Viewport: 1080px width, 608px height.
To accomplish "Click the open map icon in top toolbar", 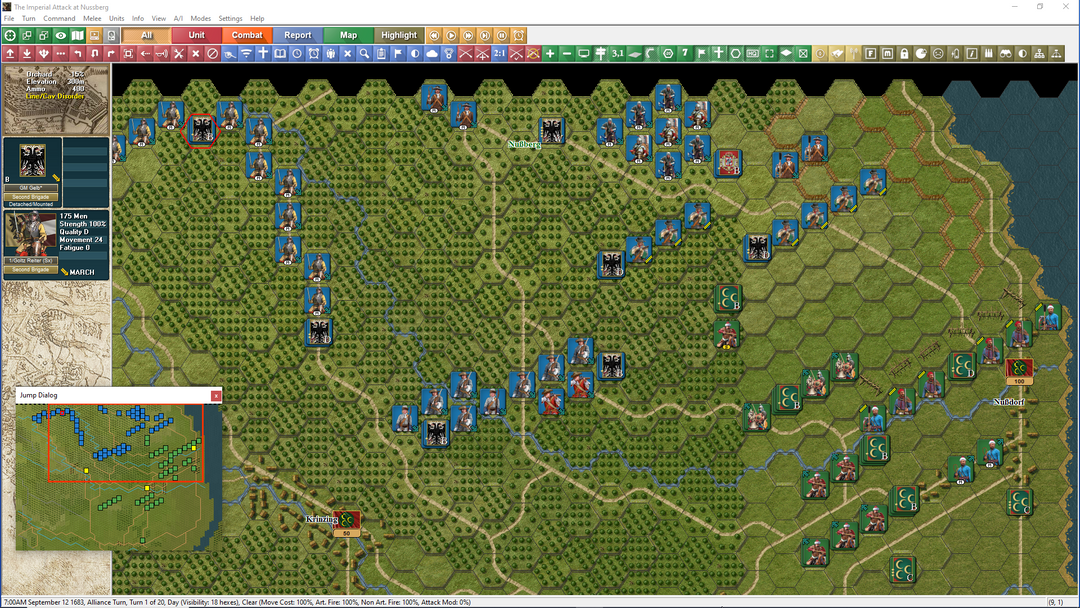I will (x=77, y=35).
